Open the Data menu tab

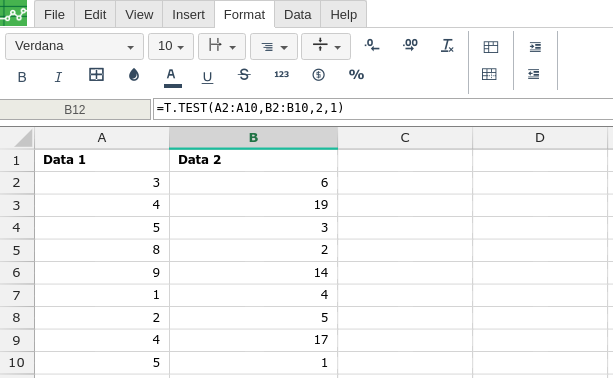coord(298,14)
